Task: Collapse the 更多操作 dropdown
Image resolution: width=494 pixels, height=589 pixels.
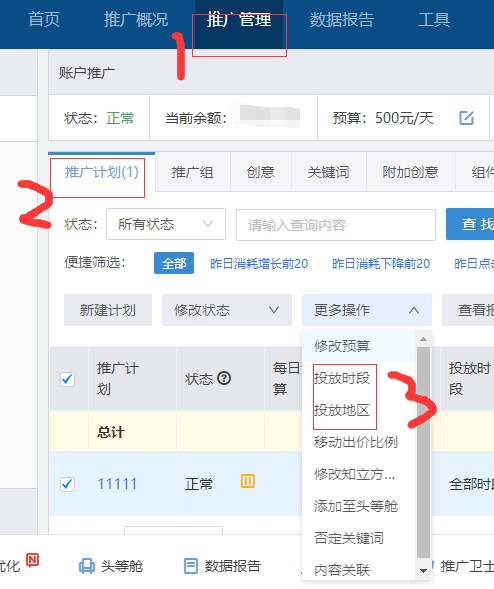Action: [x=367, y=310]
